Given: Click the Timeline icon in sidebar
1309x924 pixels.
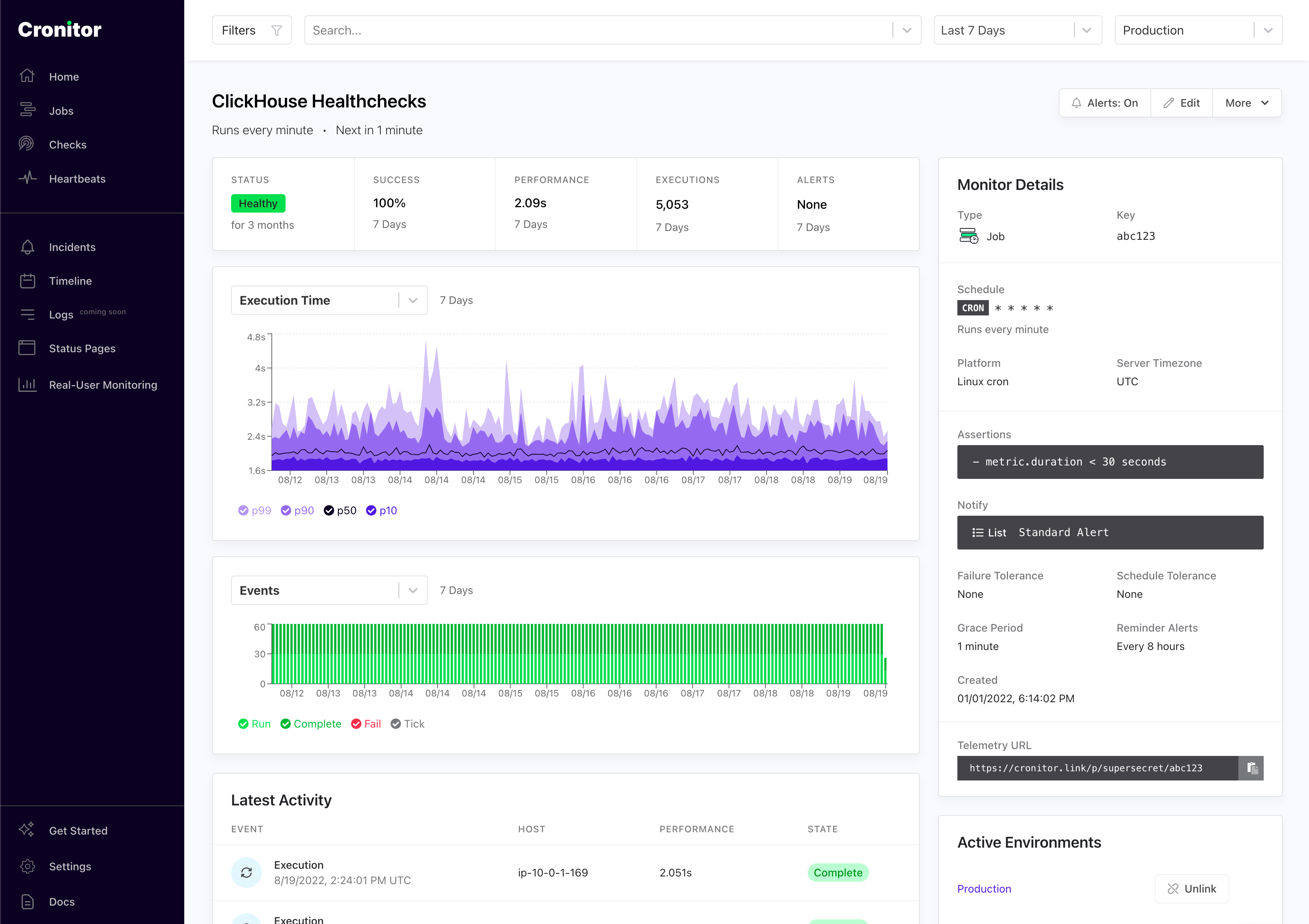Looking at the screenshot, I should pos(27,281).
